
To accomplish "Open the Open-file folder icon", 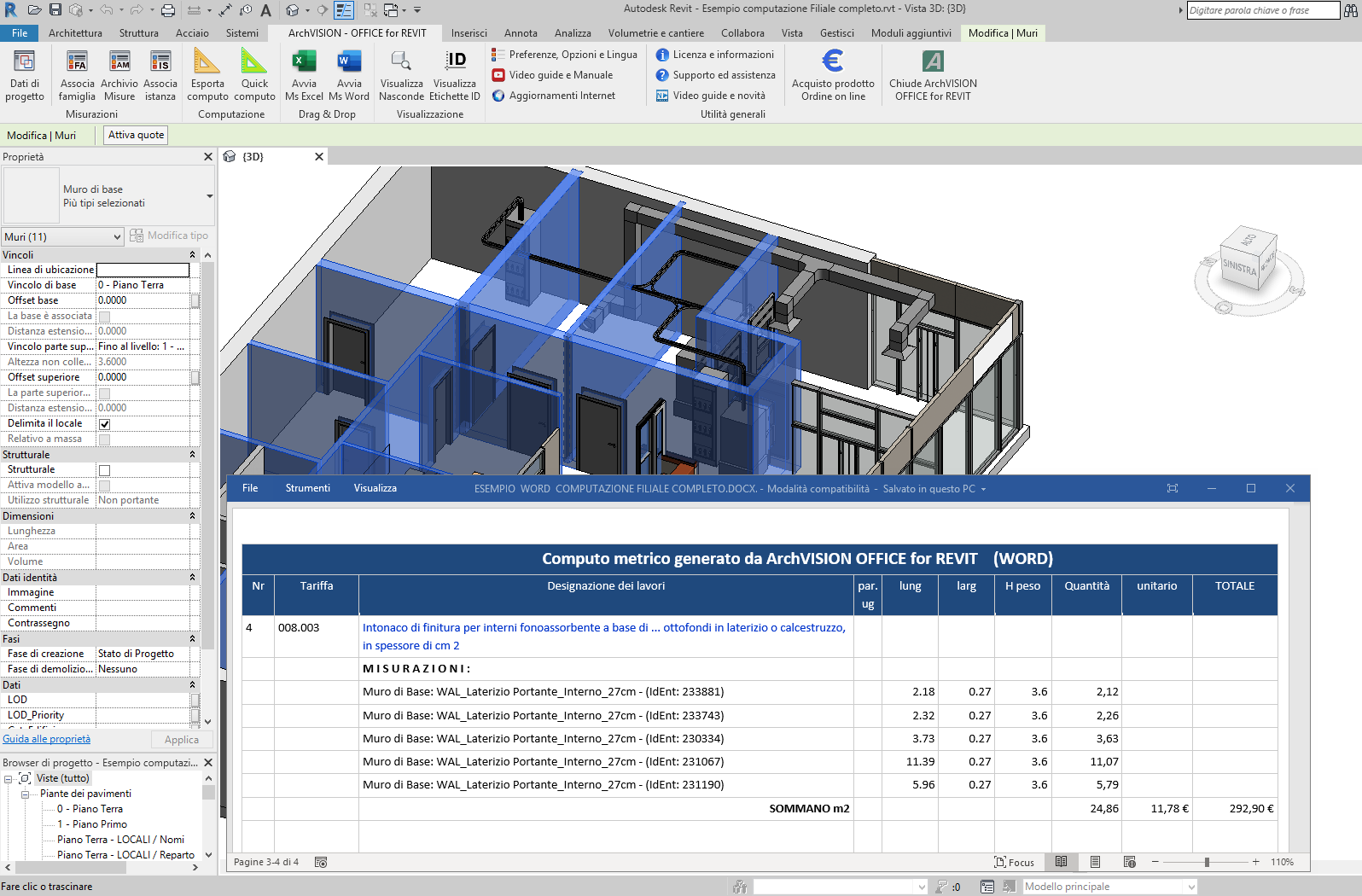I will 34,10.
